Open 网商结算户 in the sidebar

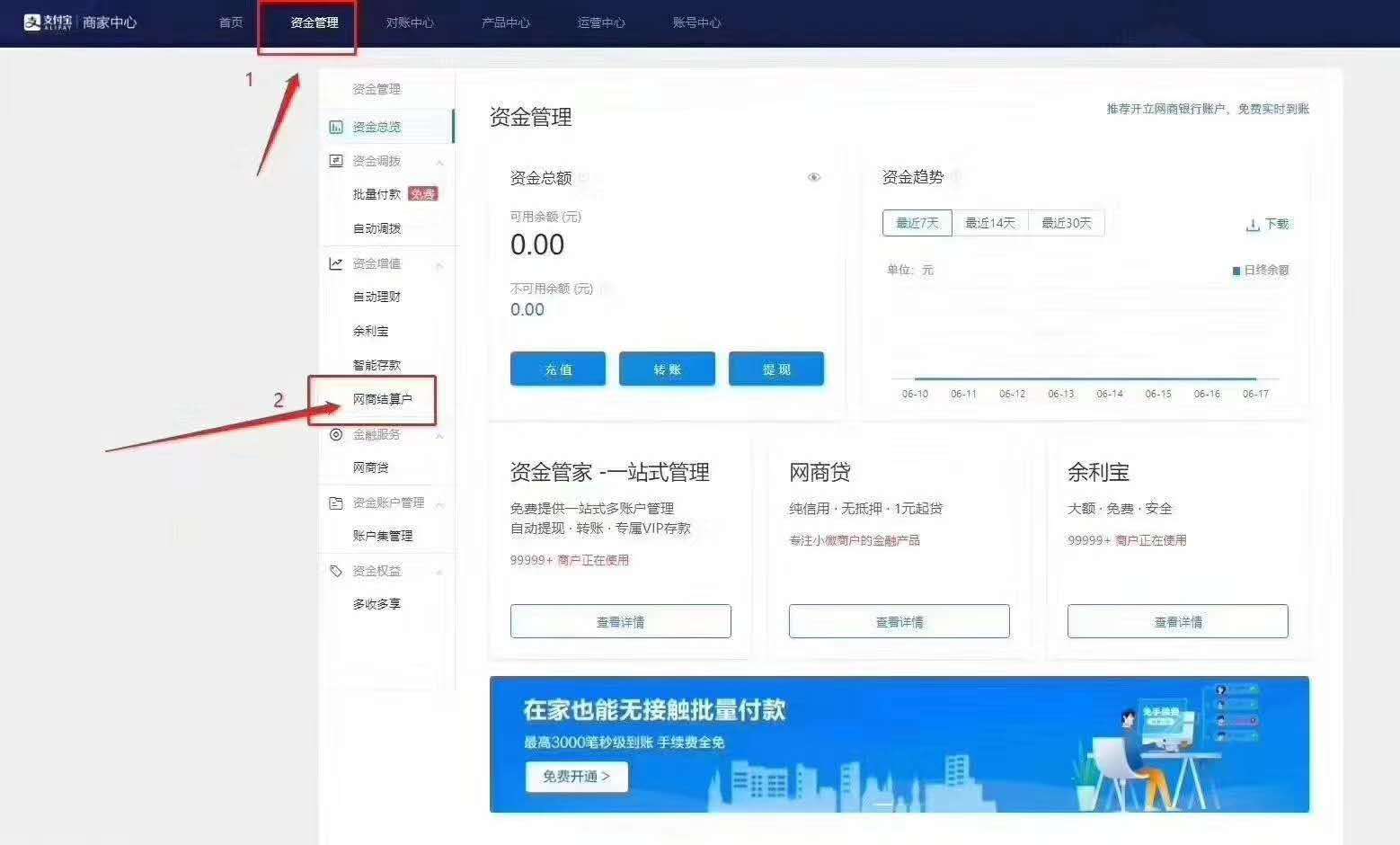382,399
